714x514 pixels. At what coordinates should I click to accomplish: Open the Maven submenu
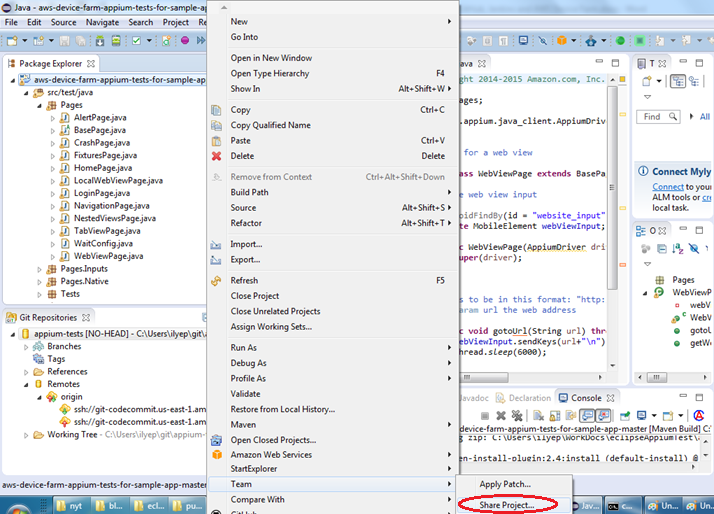pyautogui.click(x=332, y=424)
